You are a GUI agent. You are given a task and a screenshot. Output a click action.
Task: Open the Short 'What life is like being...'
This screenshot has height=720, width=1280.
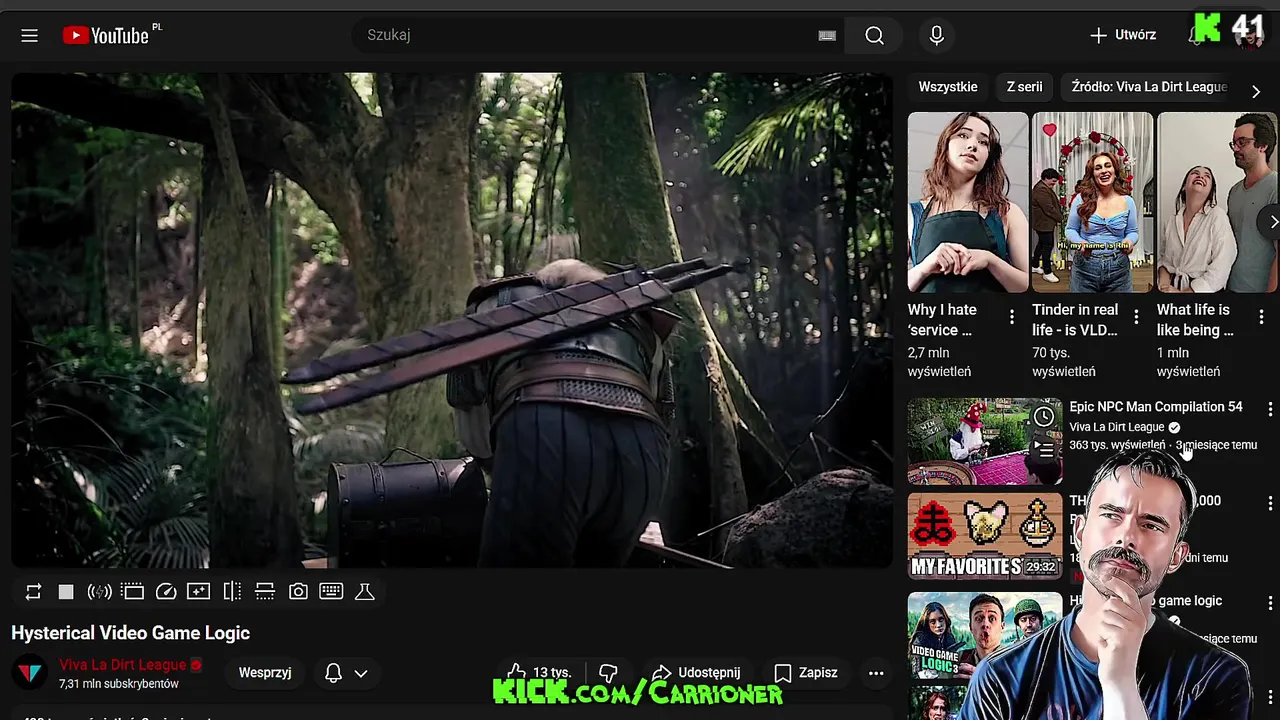tap(1217, 202)
